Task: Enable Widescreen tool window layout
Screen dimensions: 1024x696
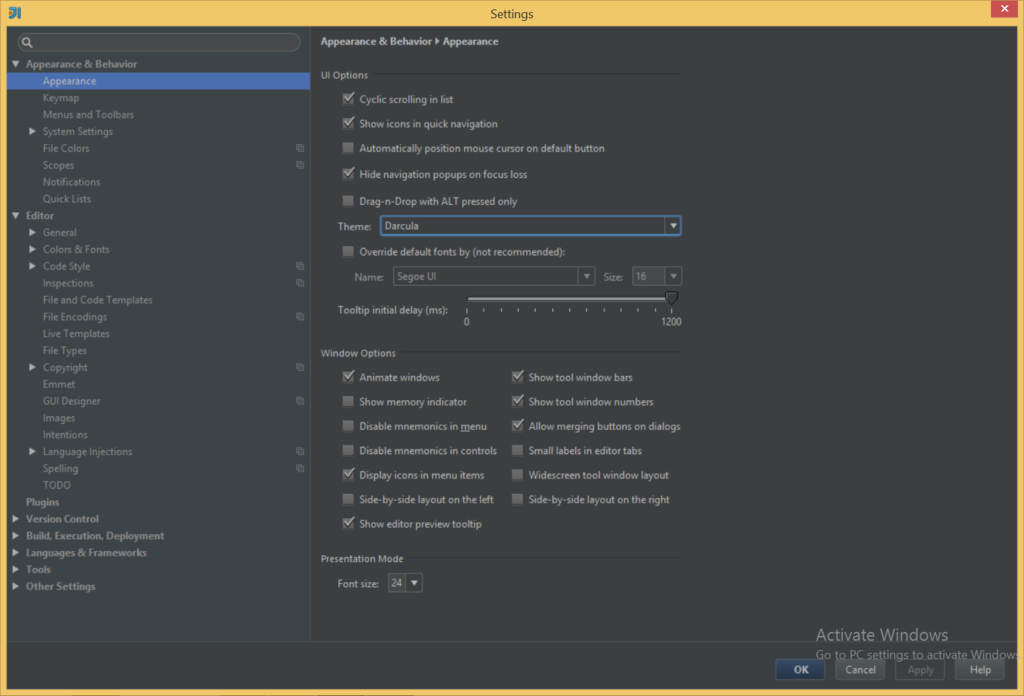Action: (518, 475)
